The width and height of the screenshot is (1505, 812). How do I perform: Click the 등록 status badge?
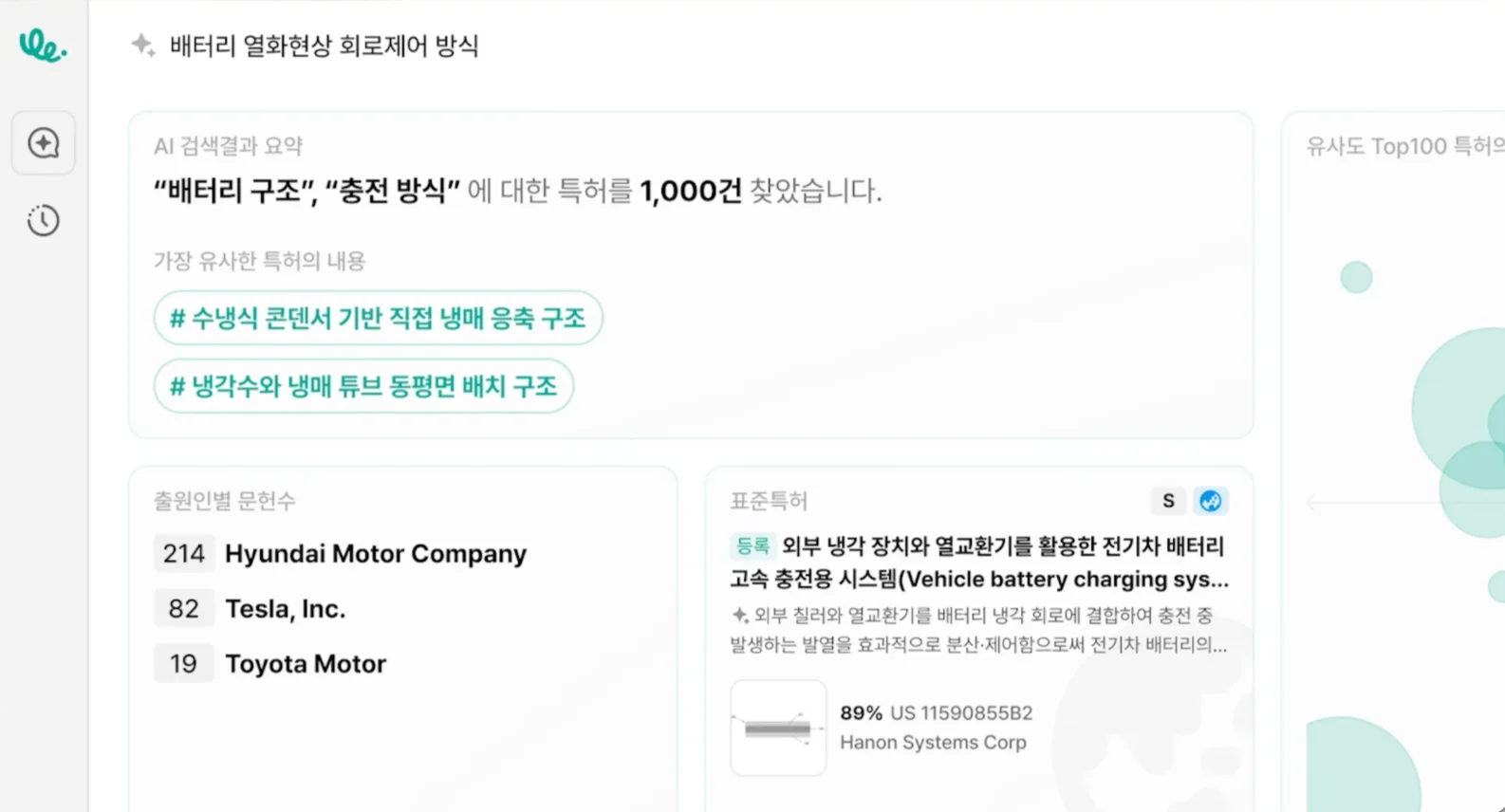pos(752,546)
